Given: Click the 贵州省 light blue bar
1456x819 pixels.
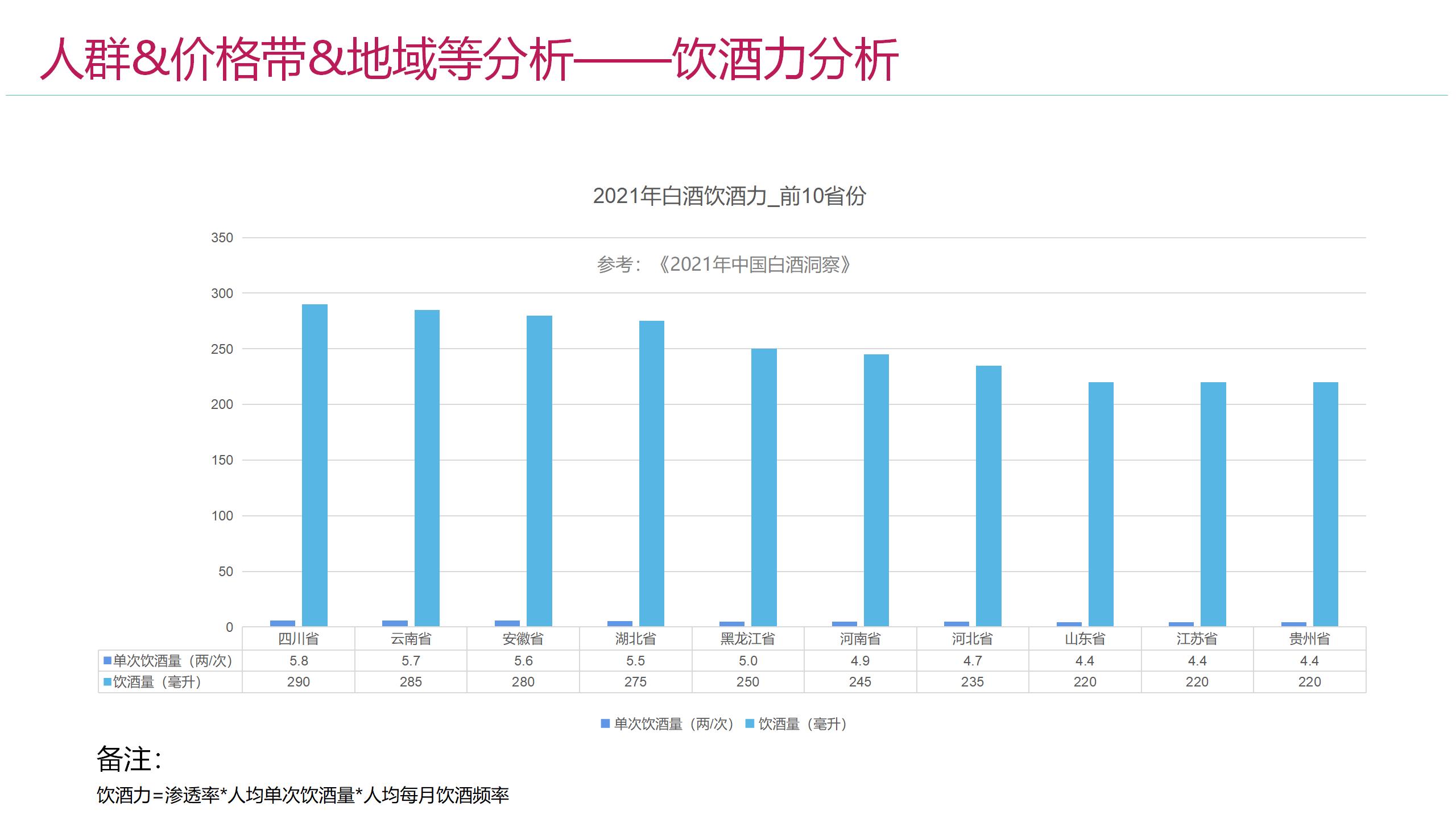Looking at the screenshot, I should pyautogui.click(x=1325, y=504).
